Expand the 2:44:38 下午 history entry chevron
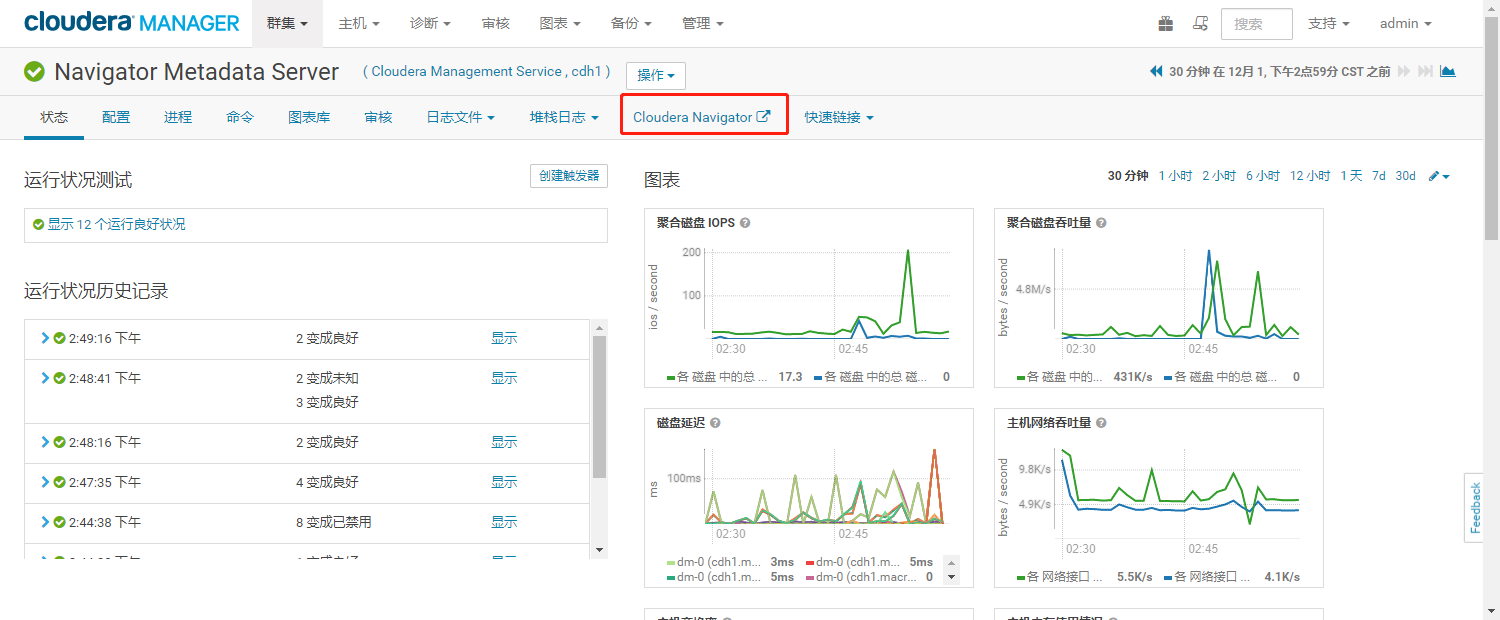This screenshot has height=620, width=1500. pos(45,522)
